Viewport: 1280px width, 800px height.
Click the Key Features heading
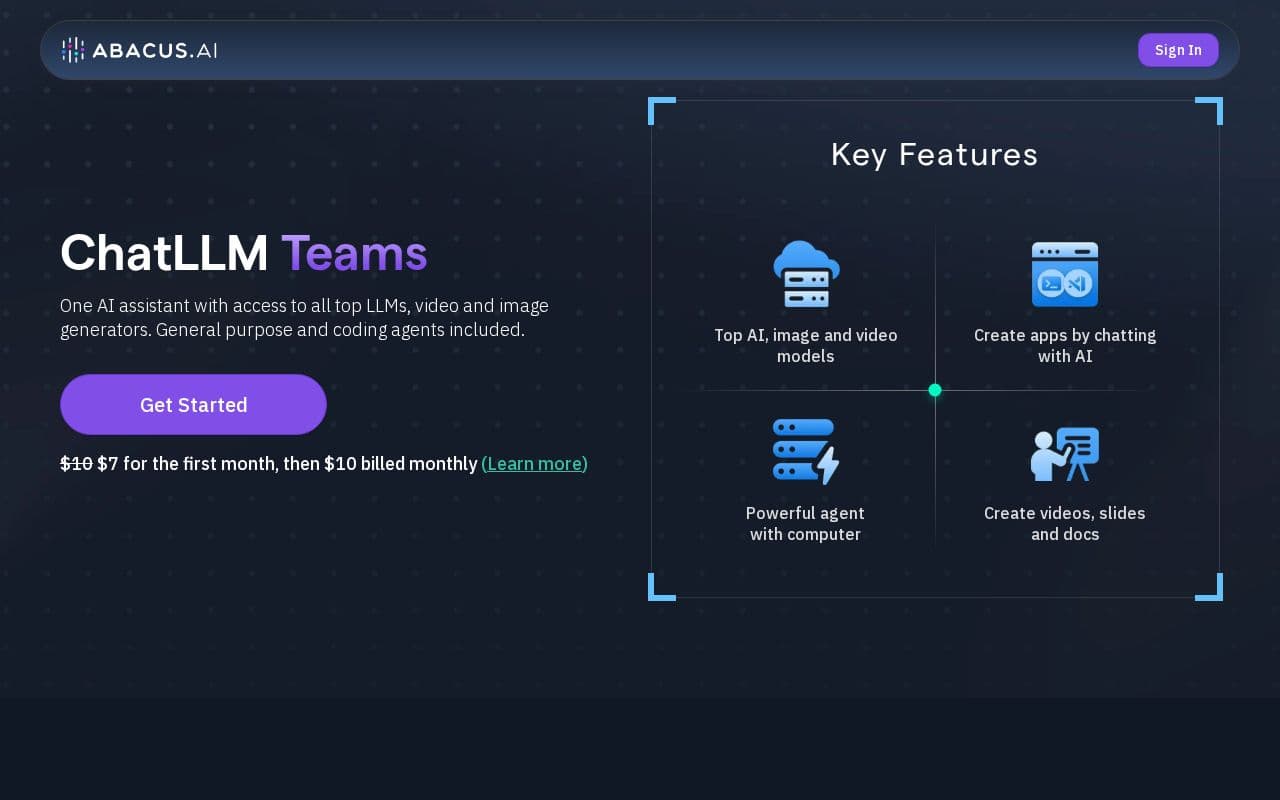[x=935, y=154]
